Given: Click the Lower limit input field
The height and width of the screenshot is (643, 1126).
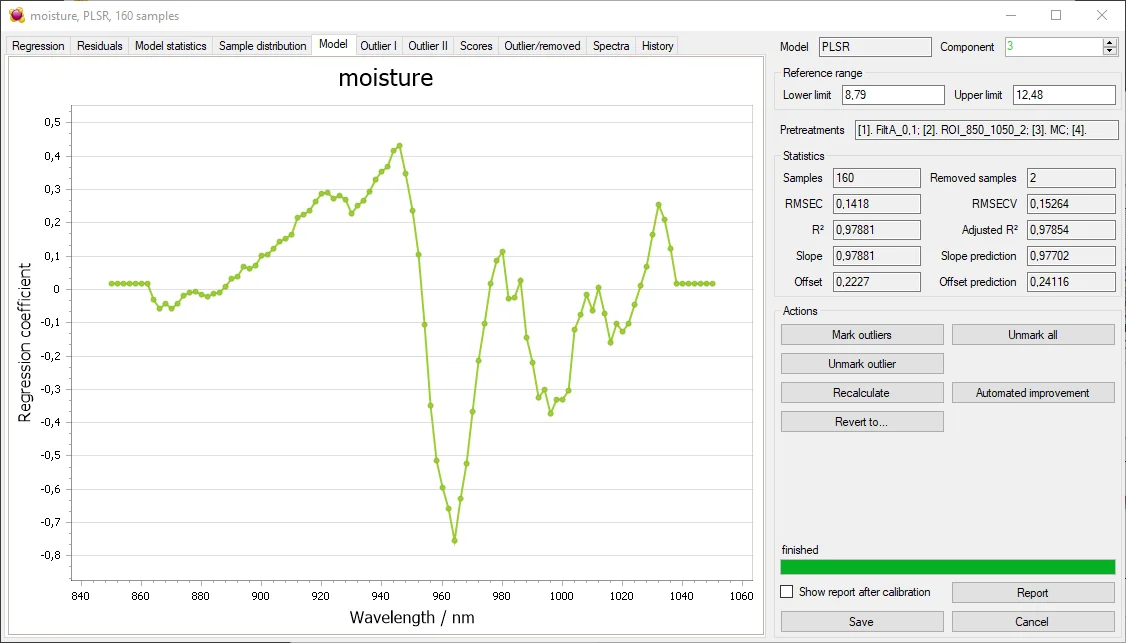Looking at the screenshot, I should [x=892, y=95].
